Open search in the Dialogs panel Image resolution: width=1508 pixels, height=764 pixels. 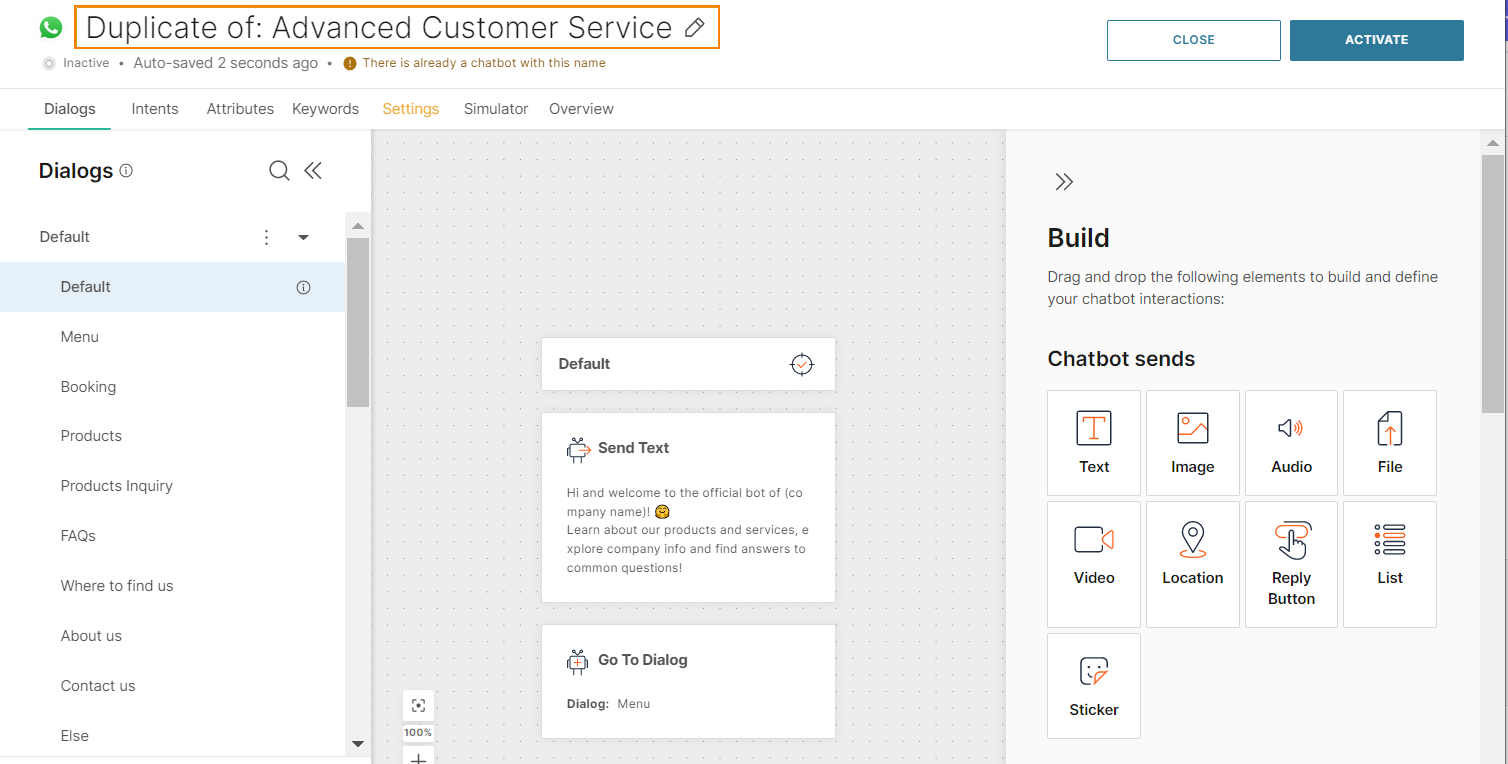click(x=279, y=170)
